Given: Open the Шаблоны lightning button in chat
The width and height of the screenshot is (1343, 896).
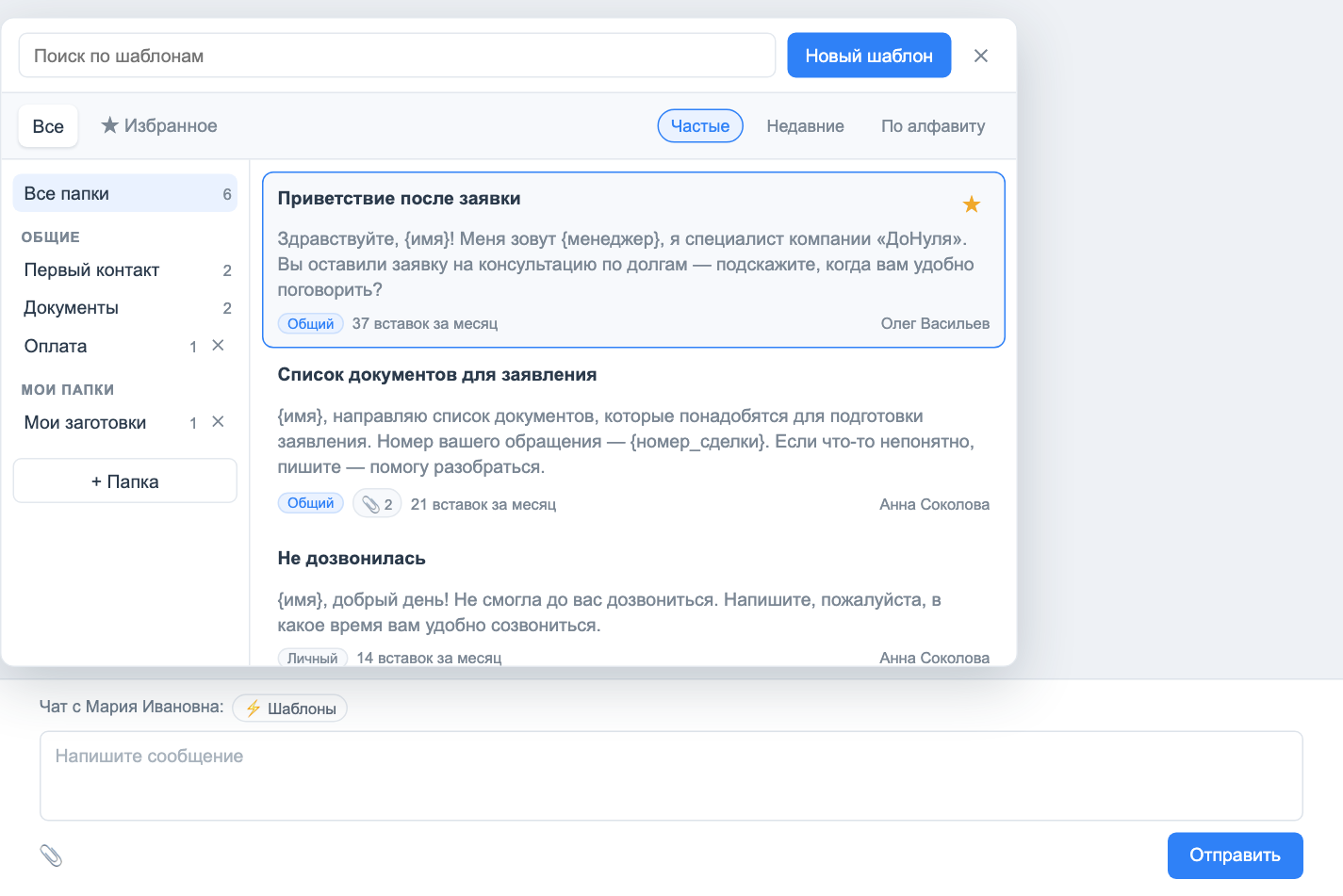Looking at the screenshot, I should (290, 709).
